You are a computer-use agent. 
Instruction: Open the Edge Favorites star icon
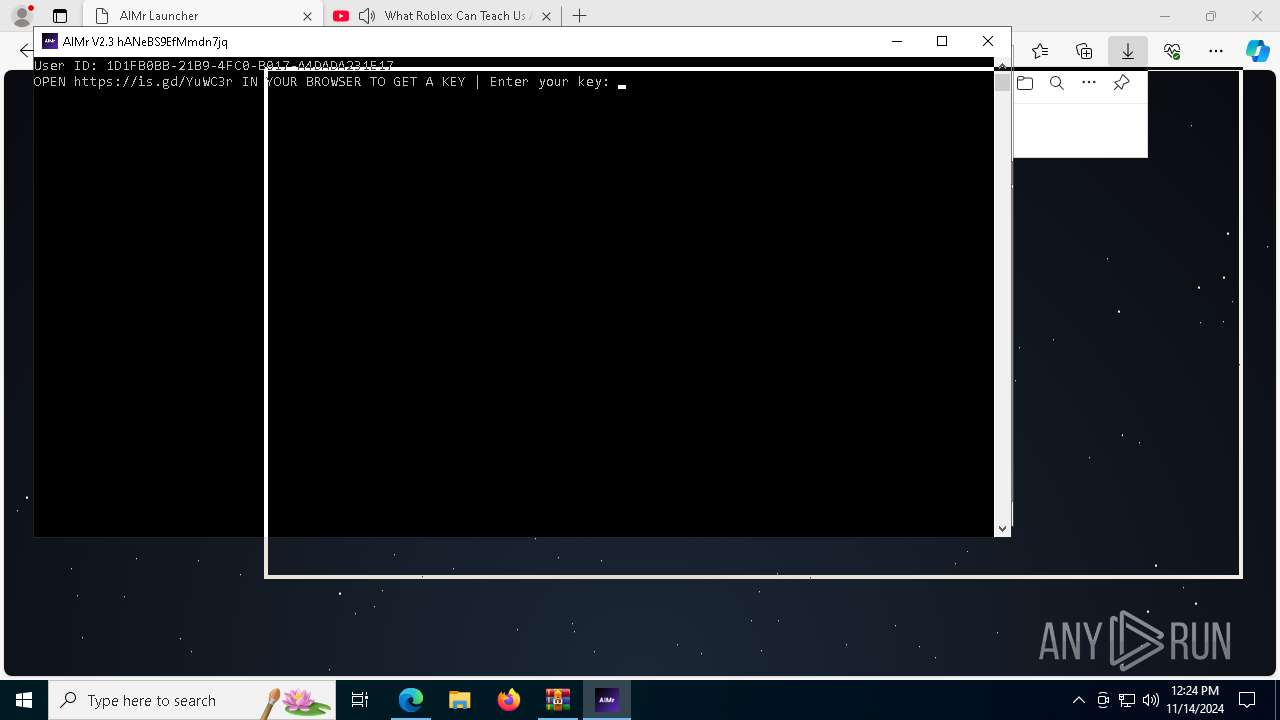click(1040, 51)
